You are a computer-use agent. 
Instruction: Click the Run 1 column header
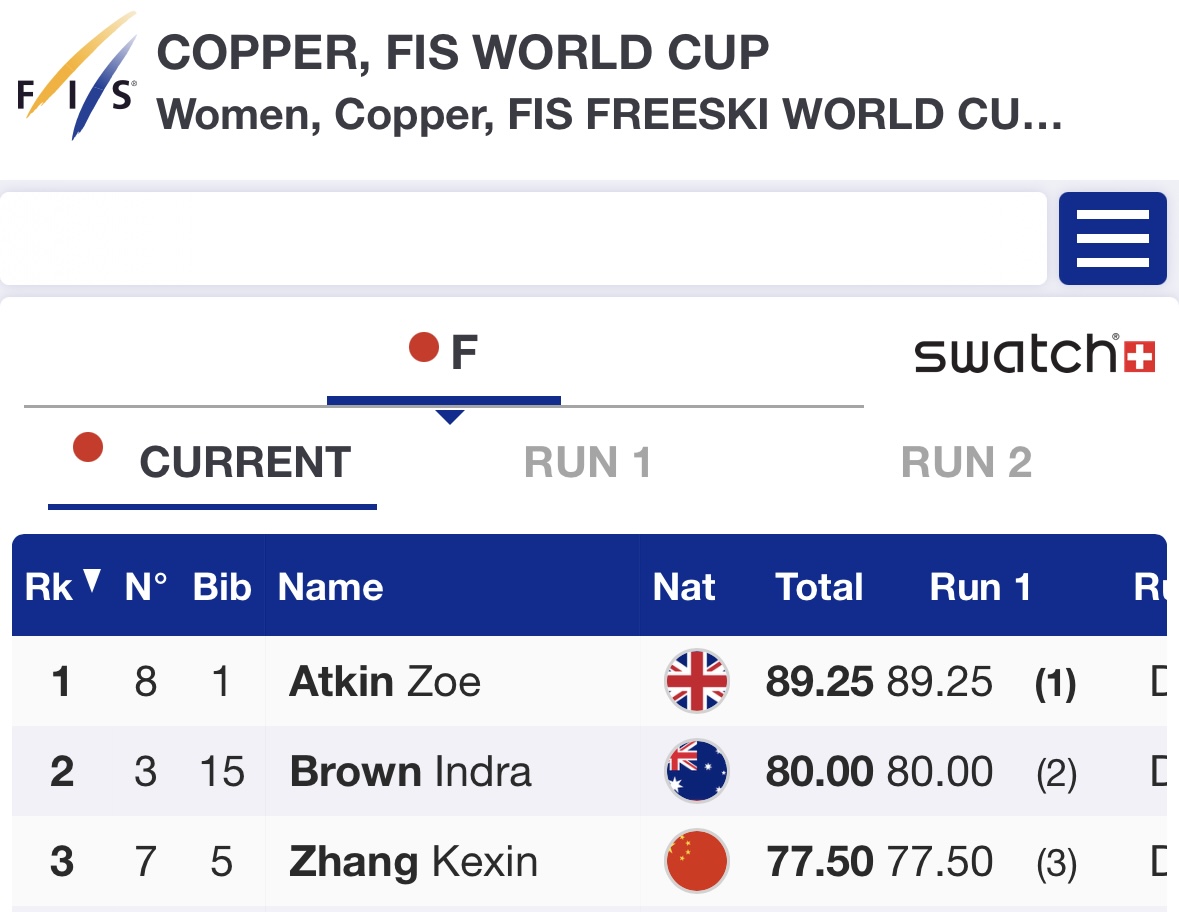coord(980,587)
